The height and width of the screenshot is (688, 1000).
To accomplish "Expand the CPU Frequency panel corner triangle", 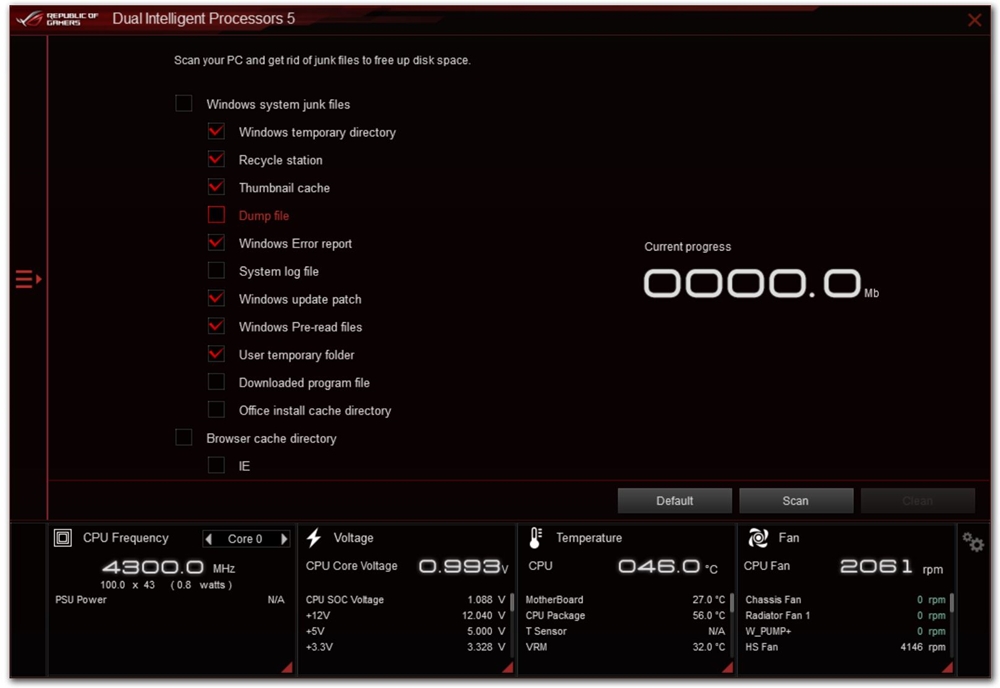I will click(x=287, y=667).
